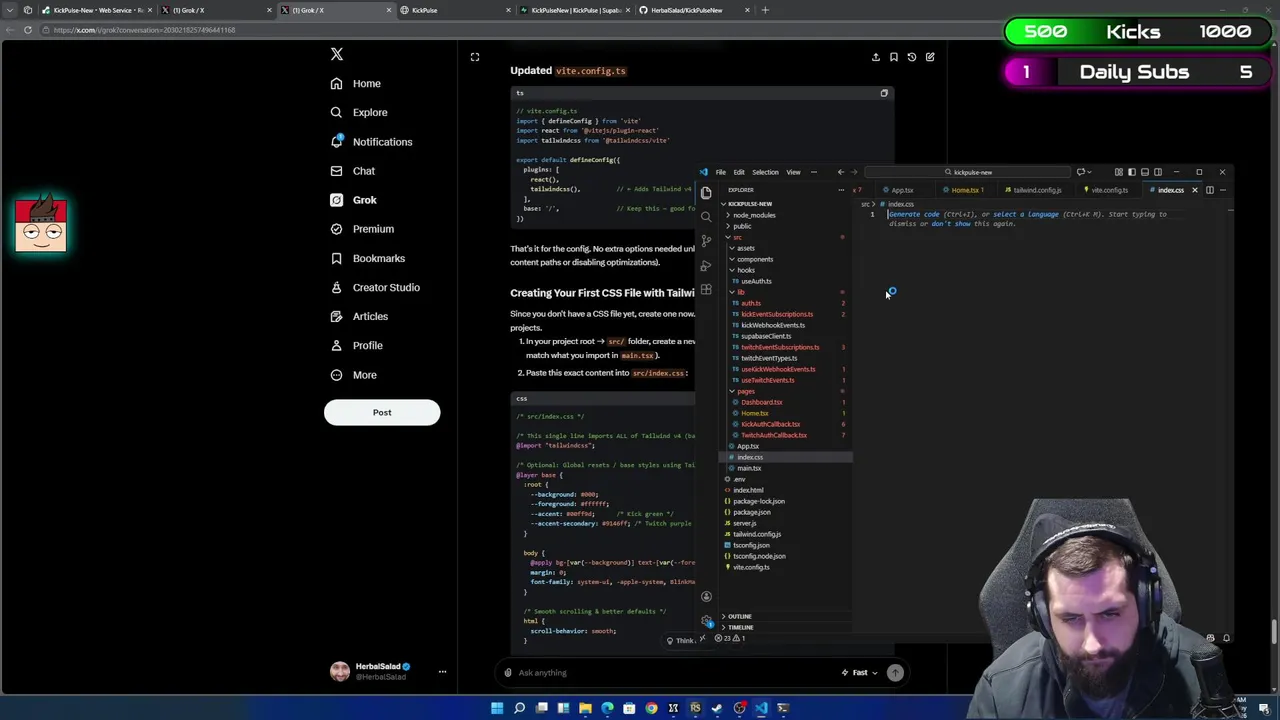Click share icon in Grok conversation header
This screenshot has height=720, width=1280.
click(876, 57)
